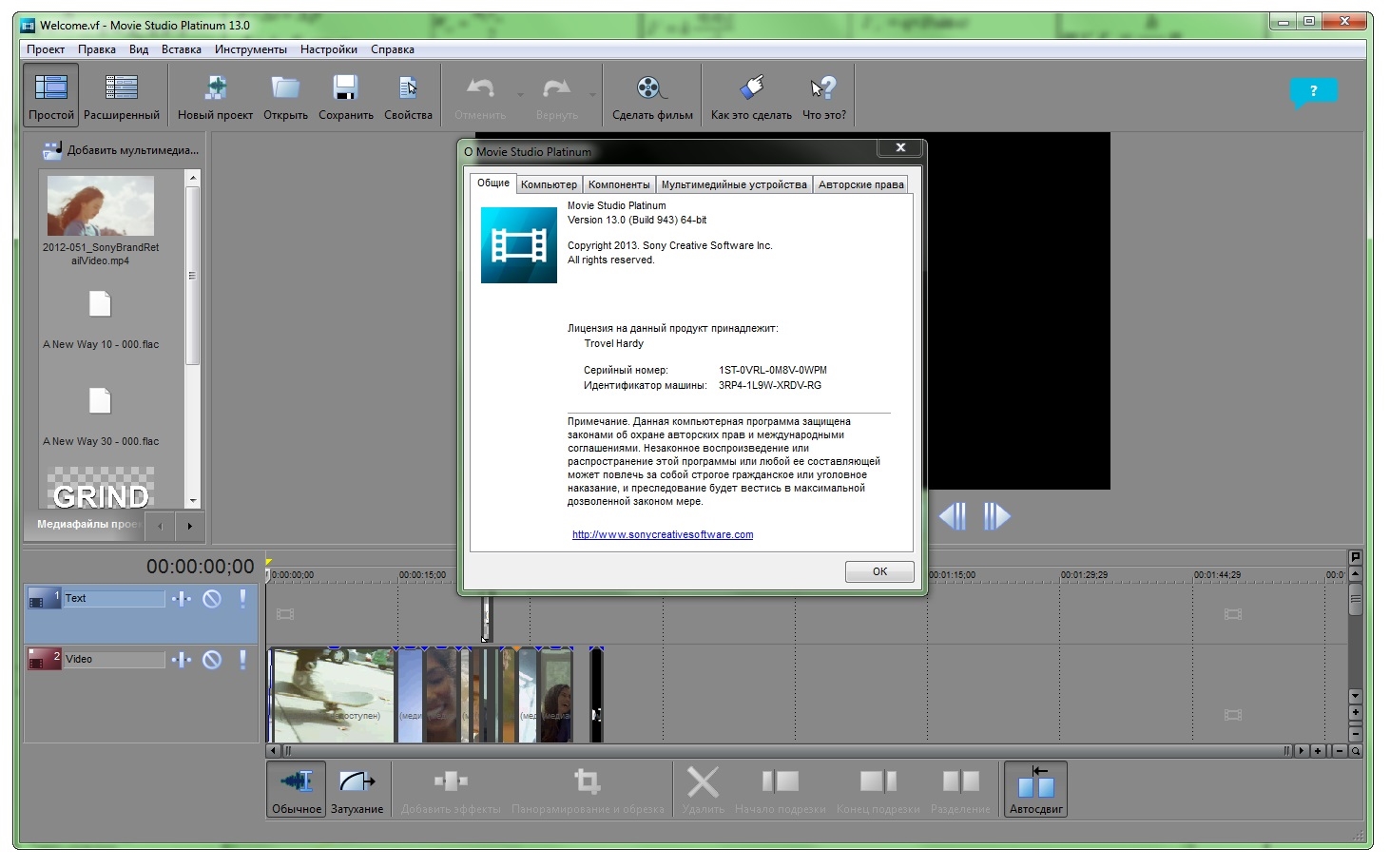The image size is (1390, 868).
Task: Open the Настройки menu
Action: click(329, 49)
